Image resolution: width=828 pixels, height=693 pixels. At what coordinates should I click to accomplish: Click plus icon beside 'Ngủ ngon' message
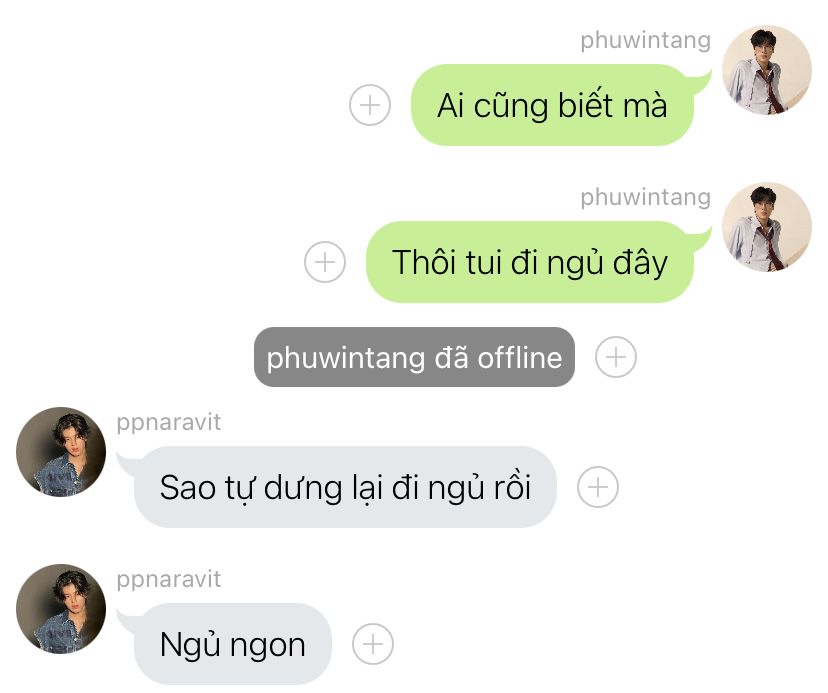pyautogui.click(x=373, y=644)
